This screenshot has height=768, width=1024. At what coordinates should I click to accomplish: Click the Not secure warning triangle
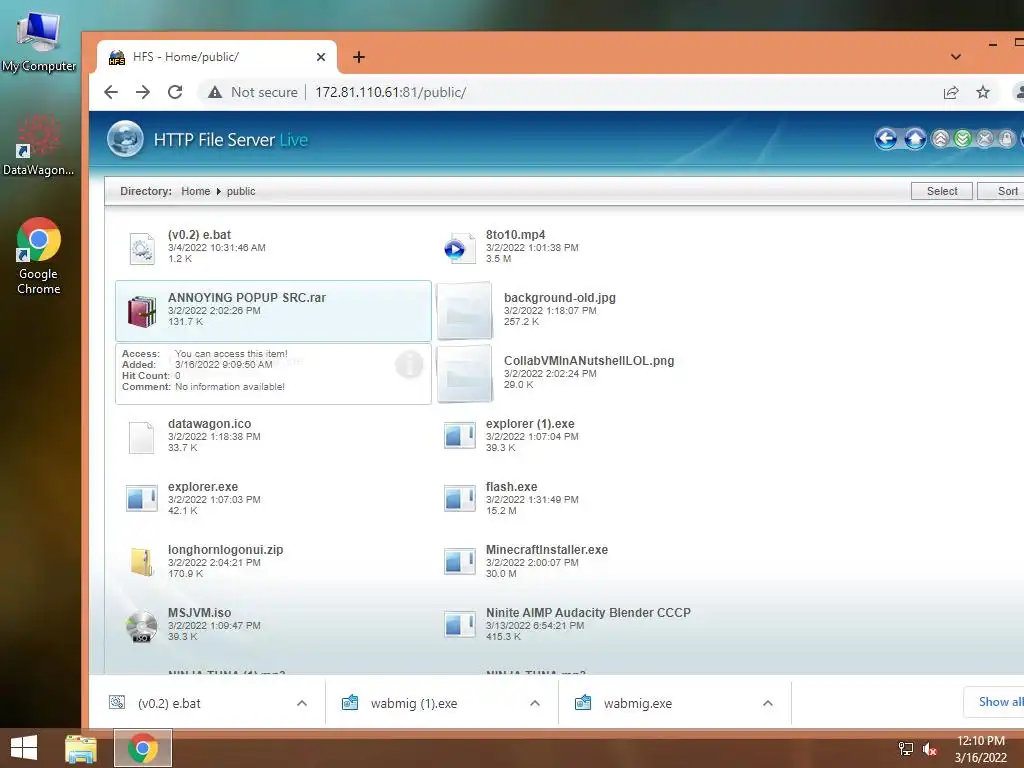tap(215, 93)
